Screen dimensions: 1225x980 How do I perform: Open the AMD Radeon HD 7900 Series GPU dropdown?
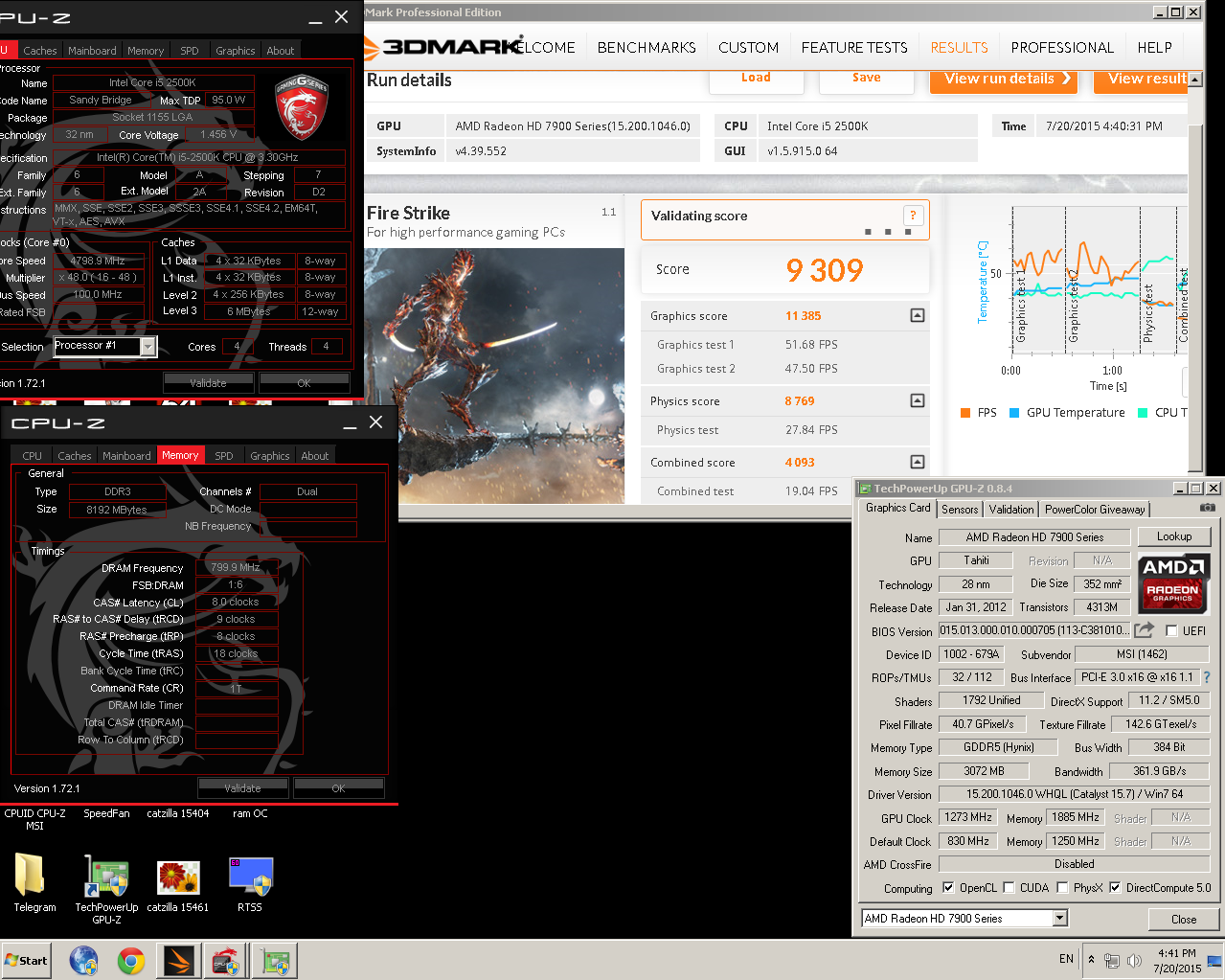[1059, 919]
